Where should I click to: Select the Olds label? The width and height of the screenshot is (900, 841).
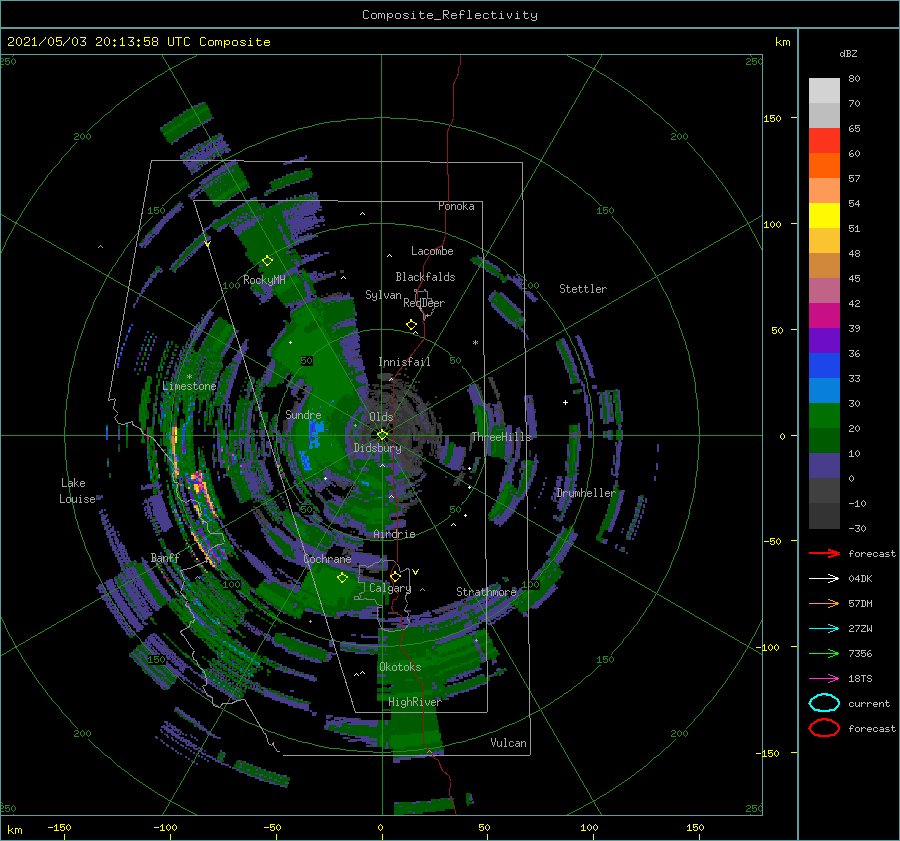[381, 417]
